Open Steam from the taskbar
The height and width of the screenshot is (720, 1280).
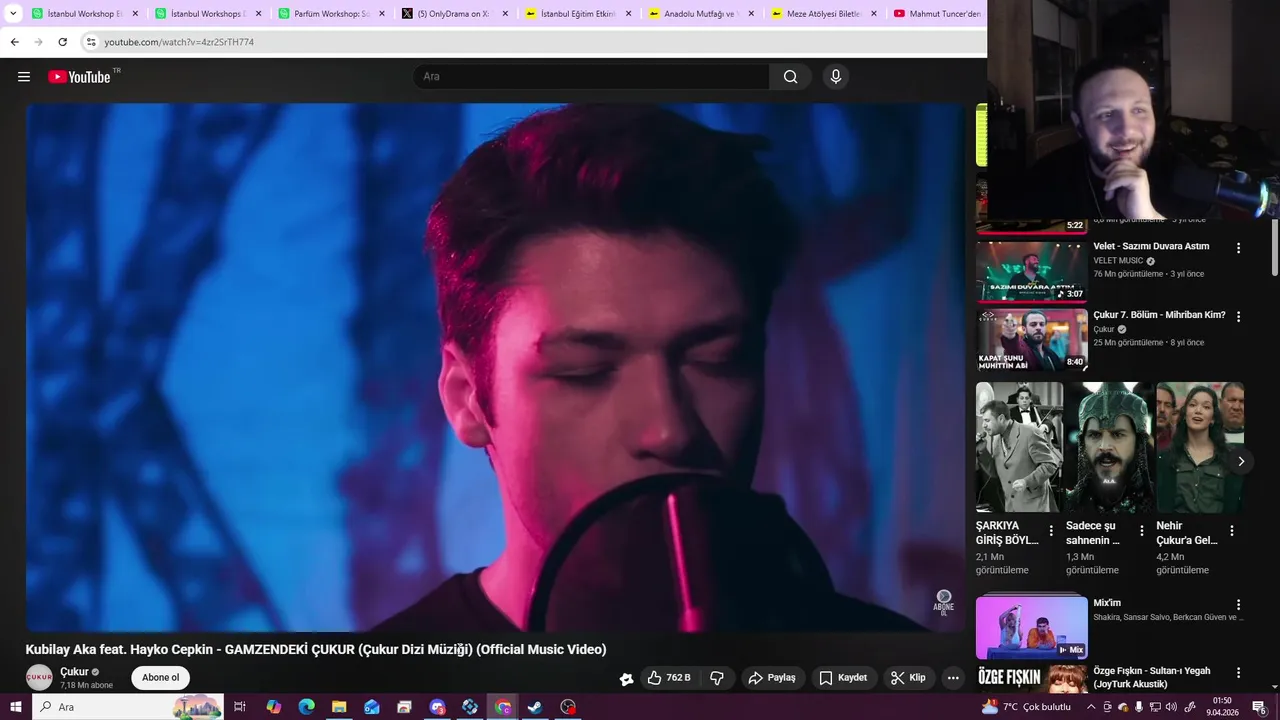click(x=535, y=707)
